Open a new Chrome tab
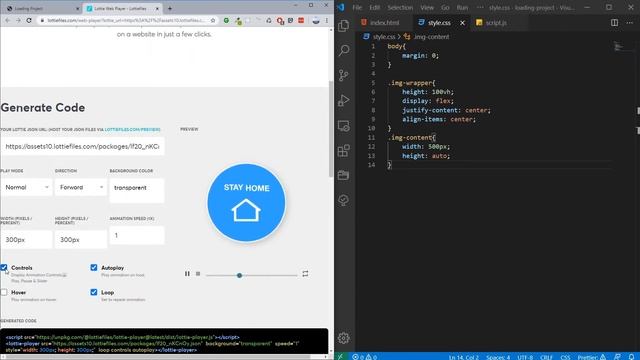Image resolution: width=640 pixels, height=360 pixels. [x=170, y=8]
